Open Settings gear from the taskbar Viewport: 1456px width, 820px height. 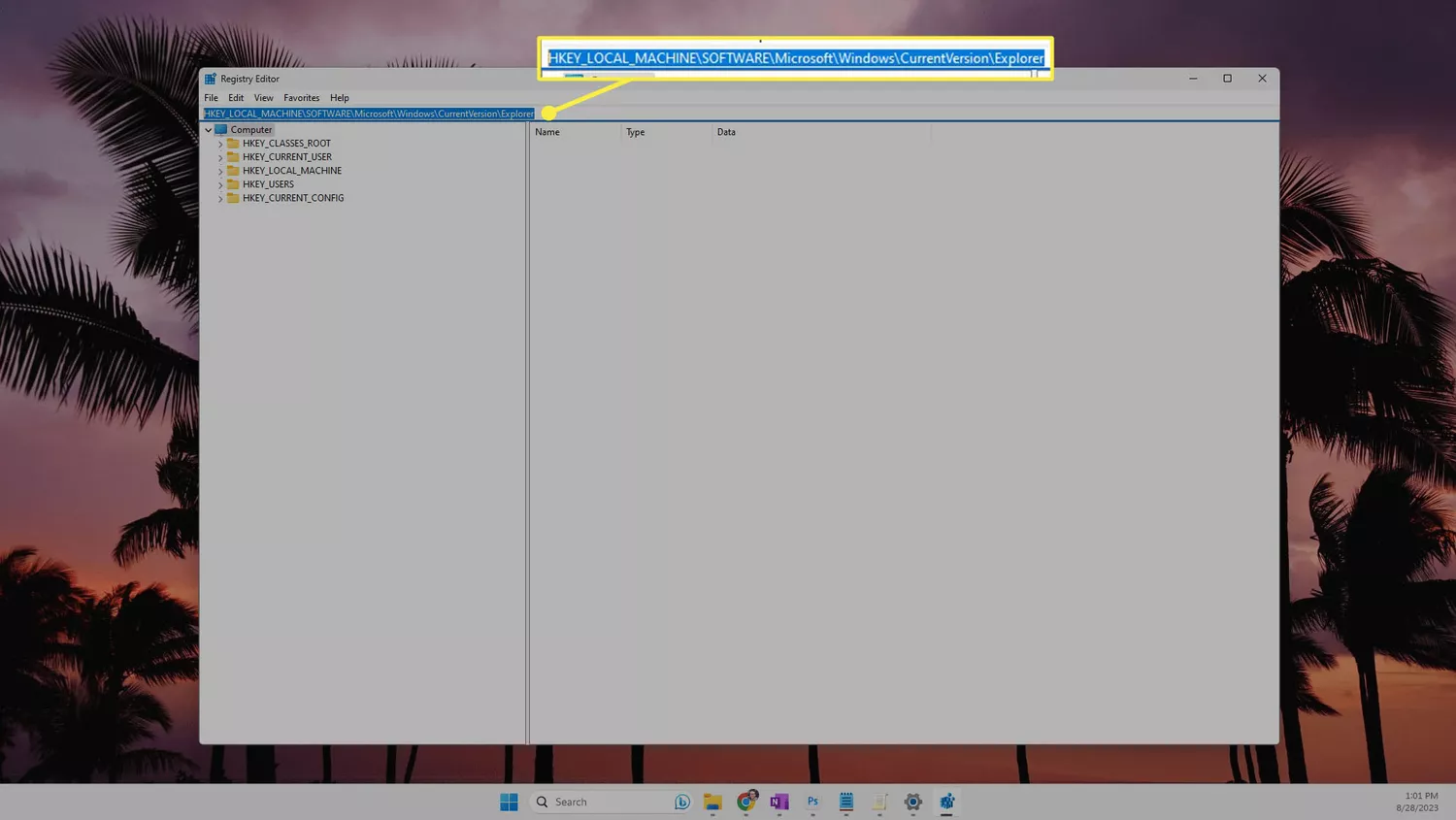[x=913, y=802]
